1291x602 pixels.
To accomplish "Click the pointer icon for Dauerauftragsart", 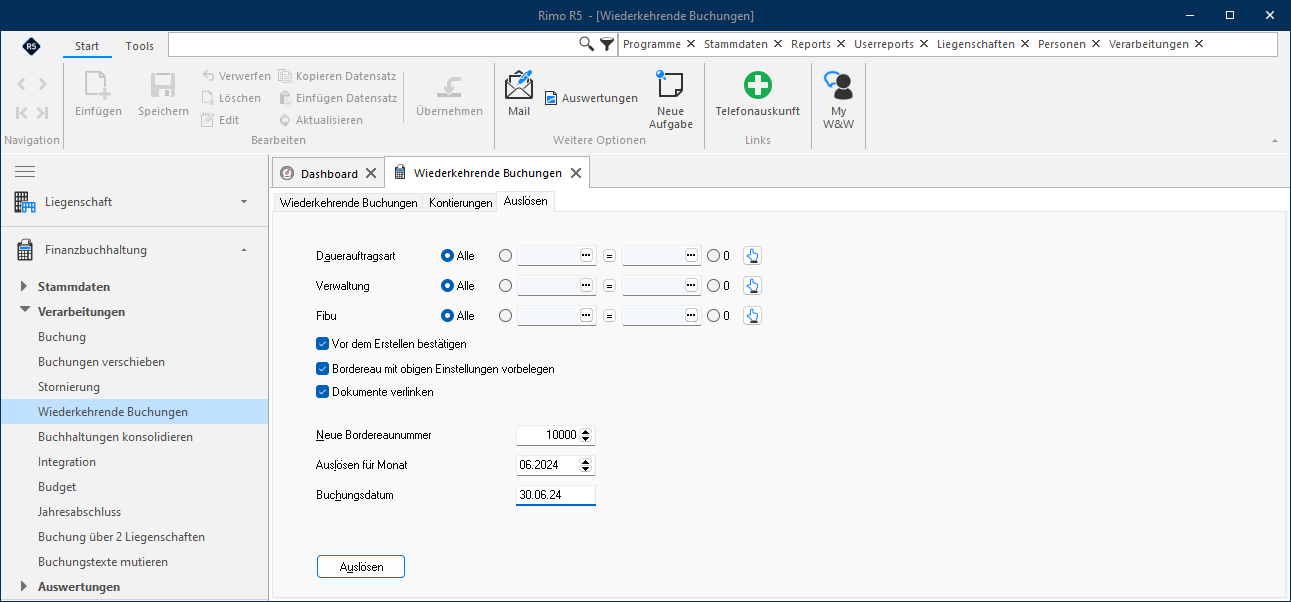I will pos(753,256).
